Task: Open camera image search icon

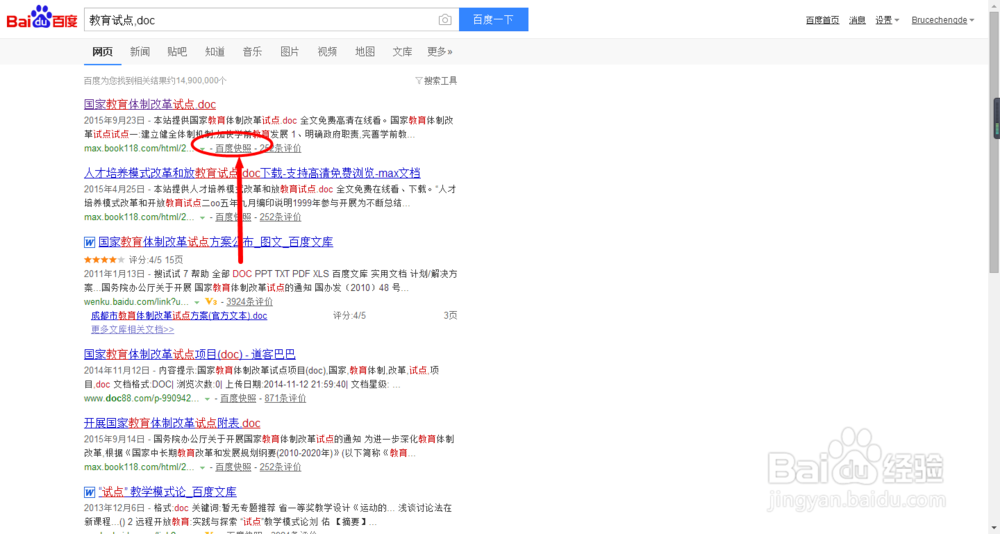Action: [445, 20]
